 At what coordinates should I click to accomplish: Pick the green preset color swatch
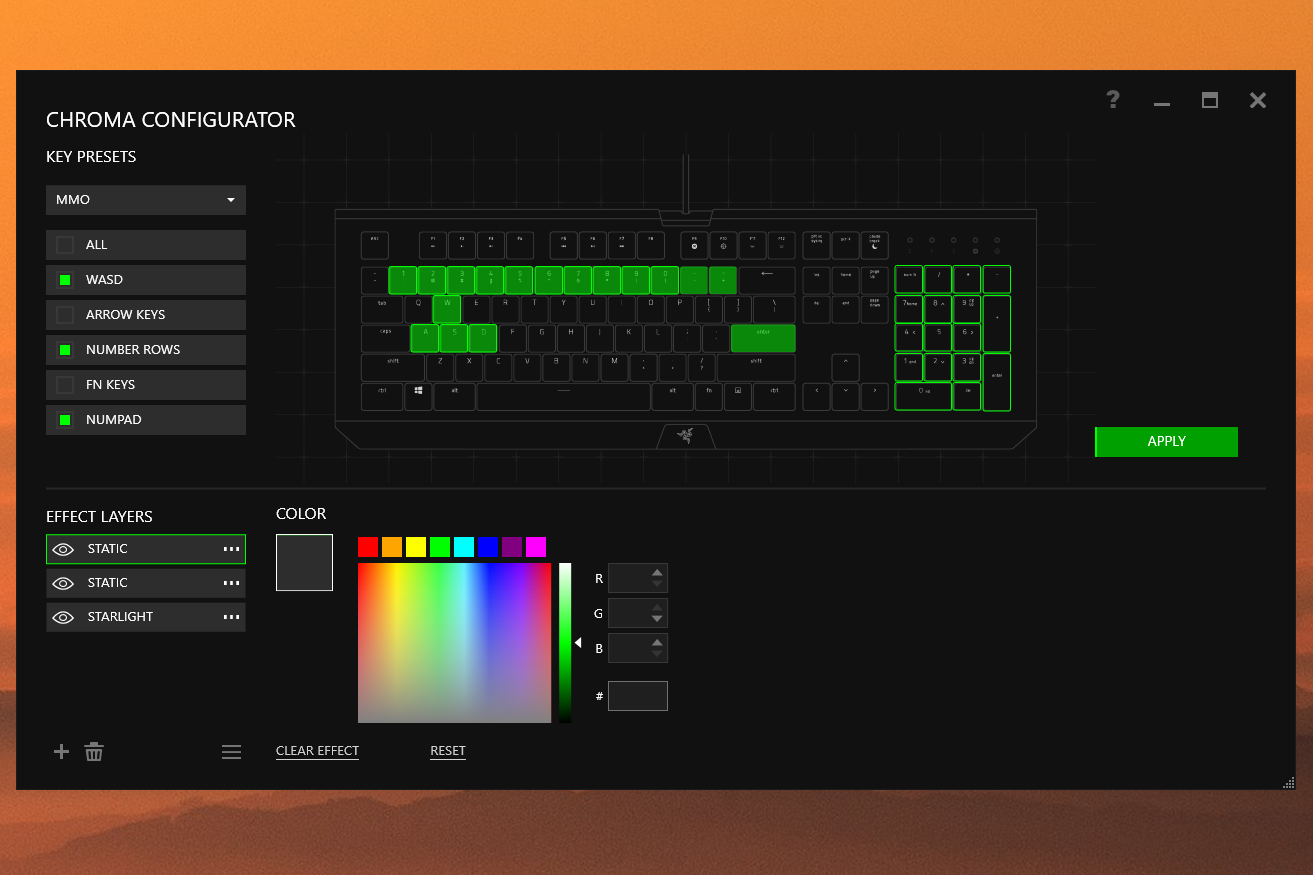pos(440,547)
